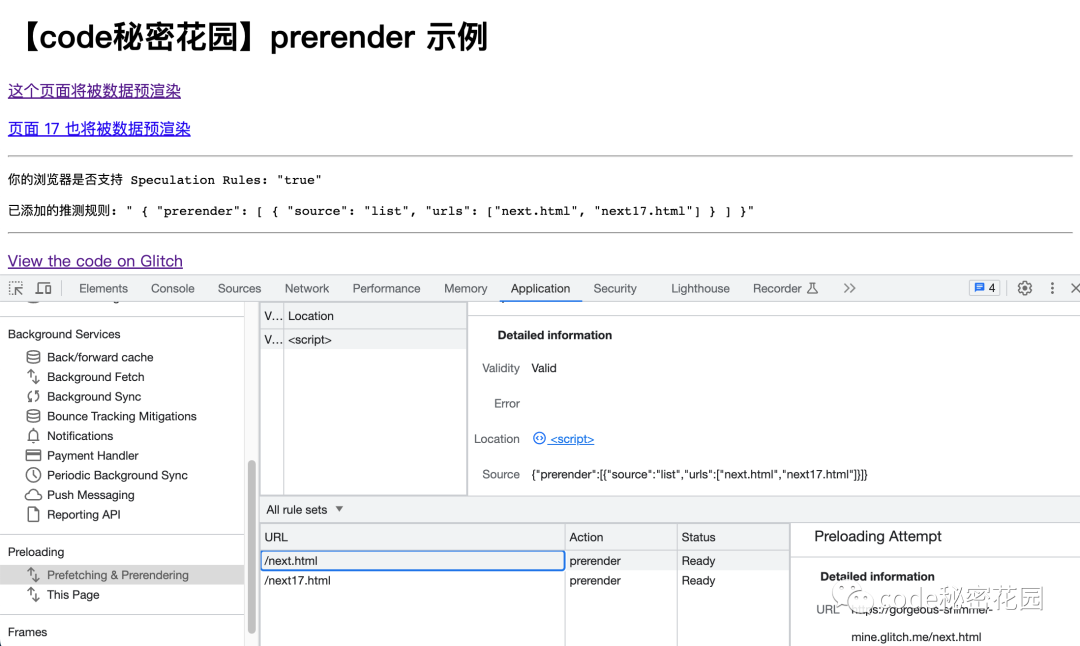Reveal hidden DevTools panels with the chevron
The width and height of the screenshot is (1080, 646).
coord(849,288)
